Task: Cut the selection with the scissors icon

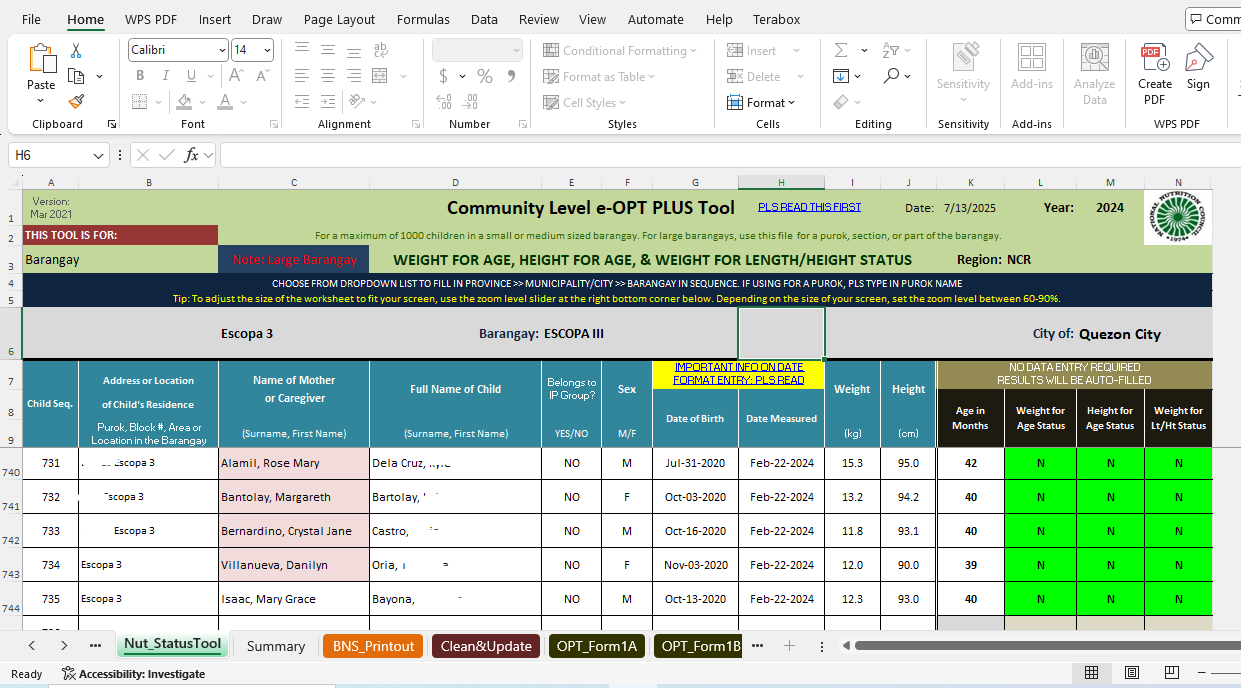Action: [x=76, y=51]
